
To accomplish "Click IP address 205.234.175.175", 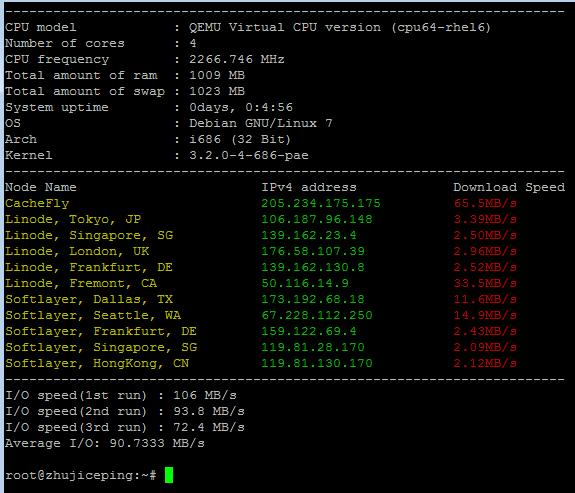I will (321, 204).
